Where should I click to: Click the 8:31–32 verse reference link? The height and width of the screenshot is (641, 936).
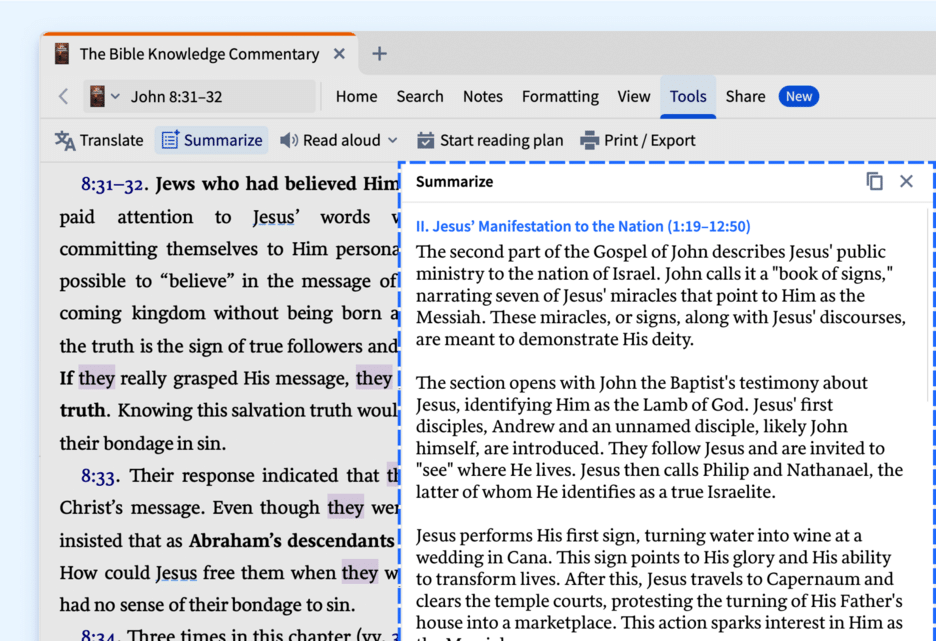[112, 184]
